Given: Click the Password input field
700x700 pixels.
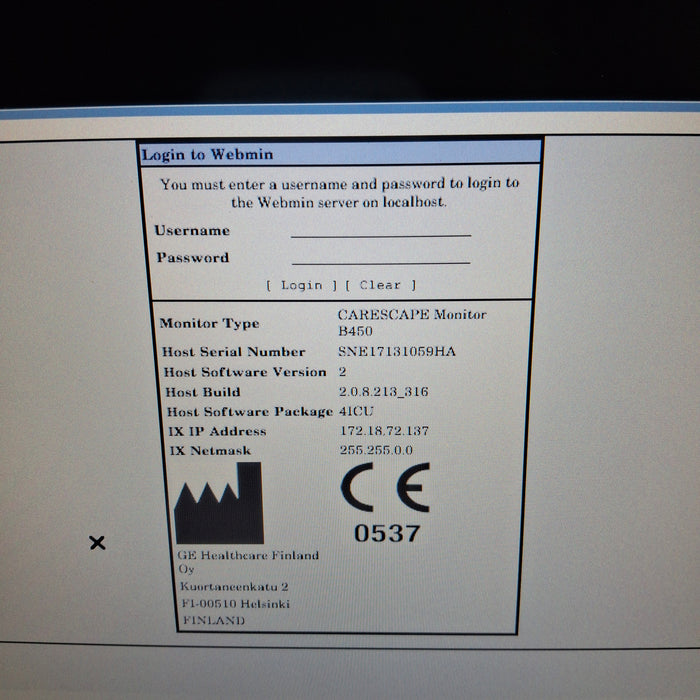Looking at the screenshot, I should pyautogui.click(x=381, y=257).
